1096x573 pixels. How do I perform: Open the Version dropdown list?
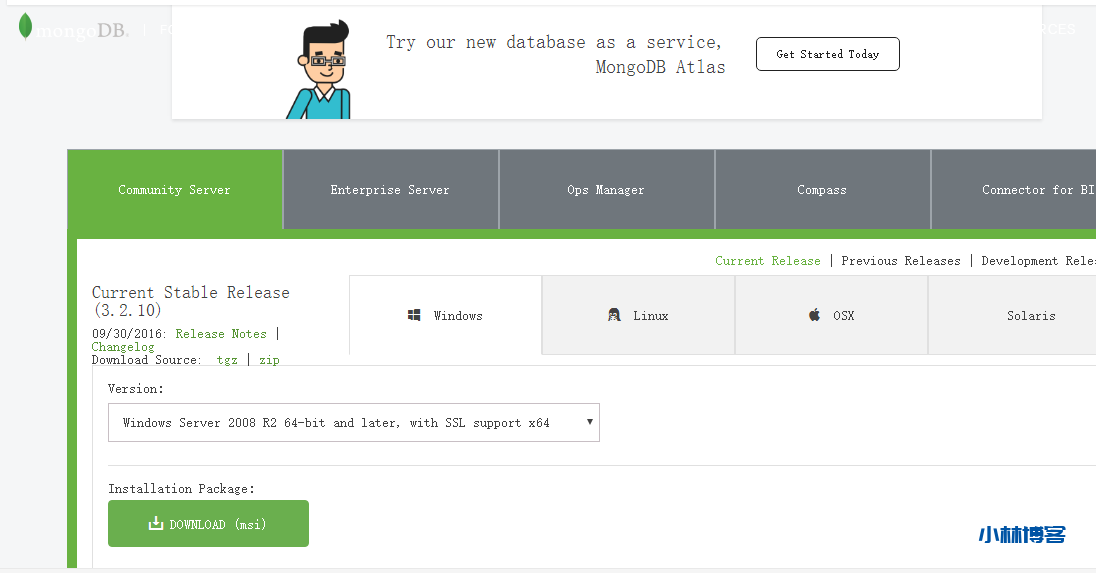click(x=354, y=422)
